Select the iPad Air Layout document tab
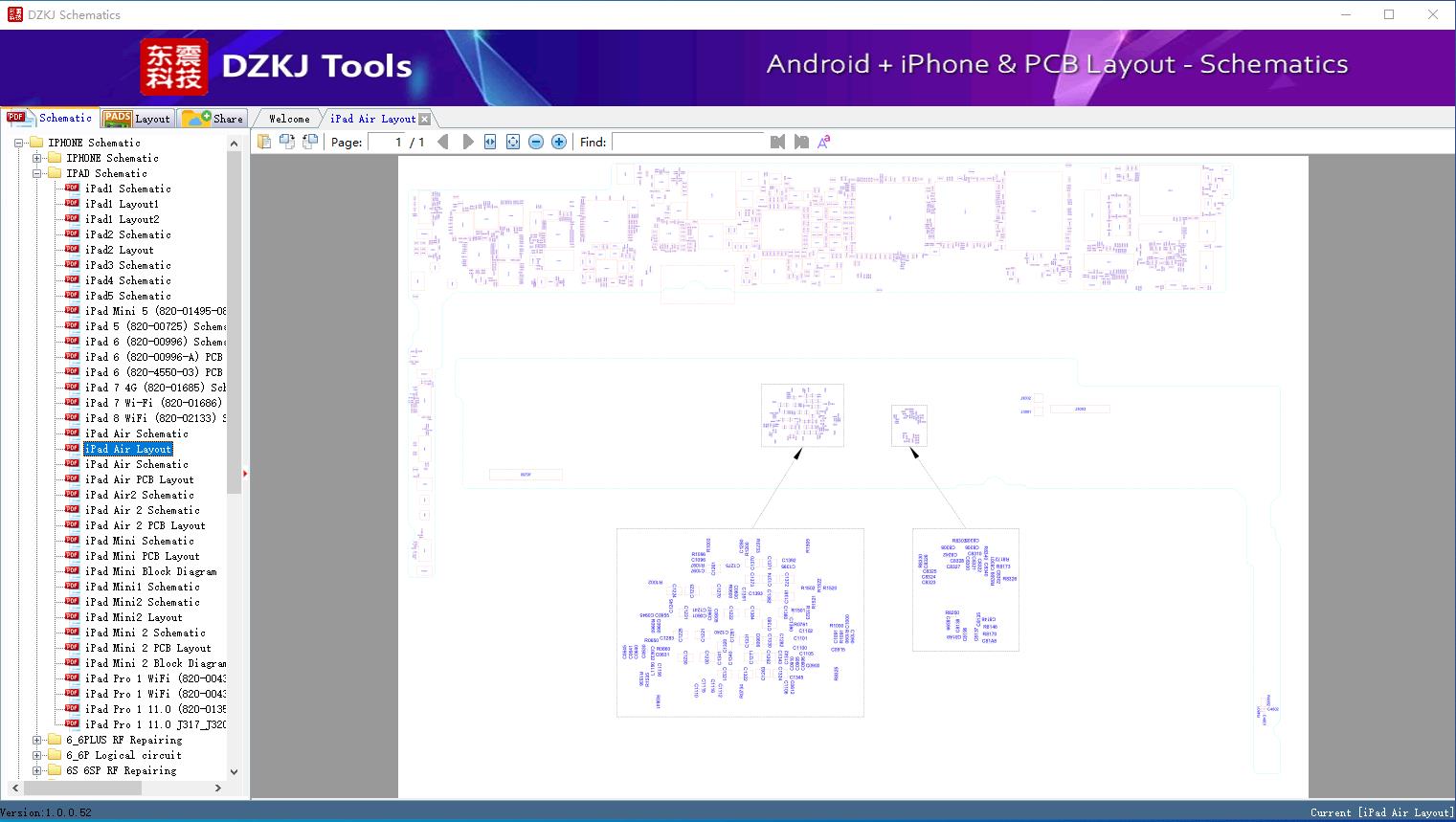This screenshot has width=1456, height=822. (x=372, y=119)
